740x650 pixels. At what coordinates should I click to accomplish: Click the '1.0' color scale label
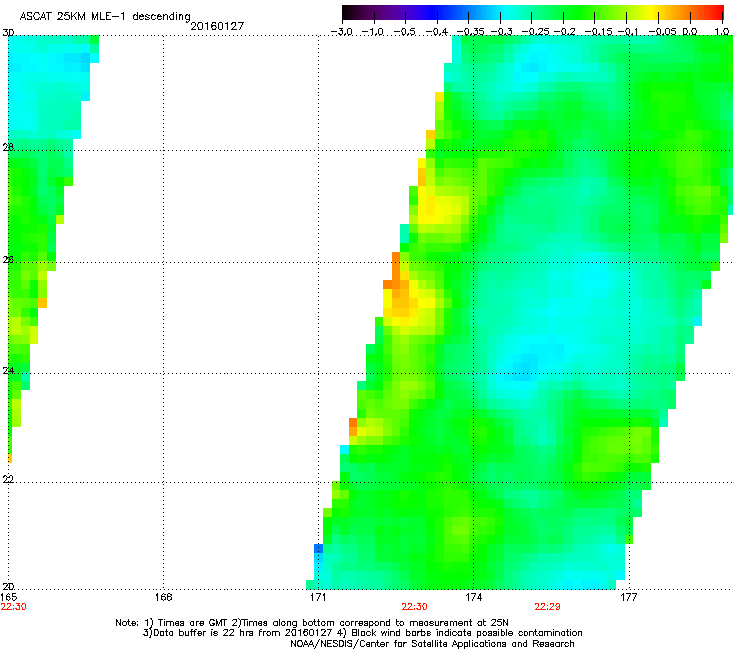pos(722,32)
